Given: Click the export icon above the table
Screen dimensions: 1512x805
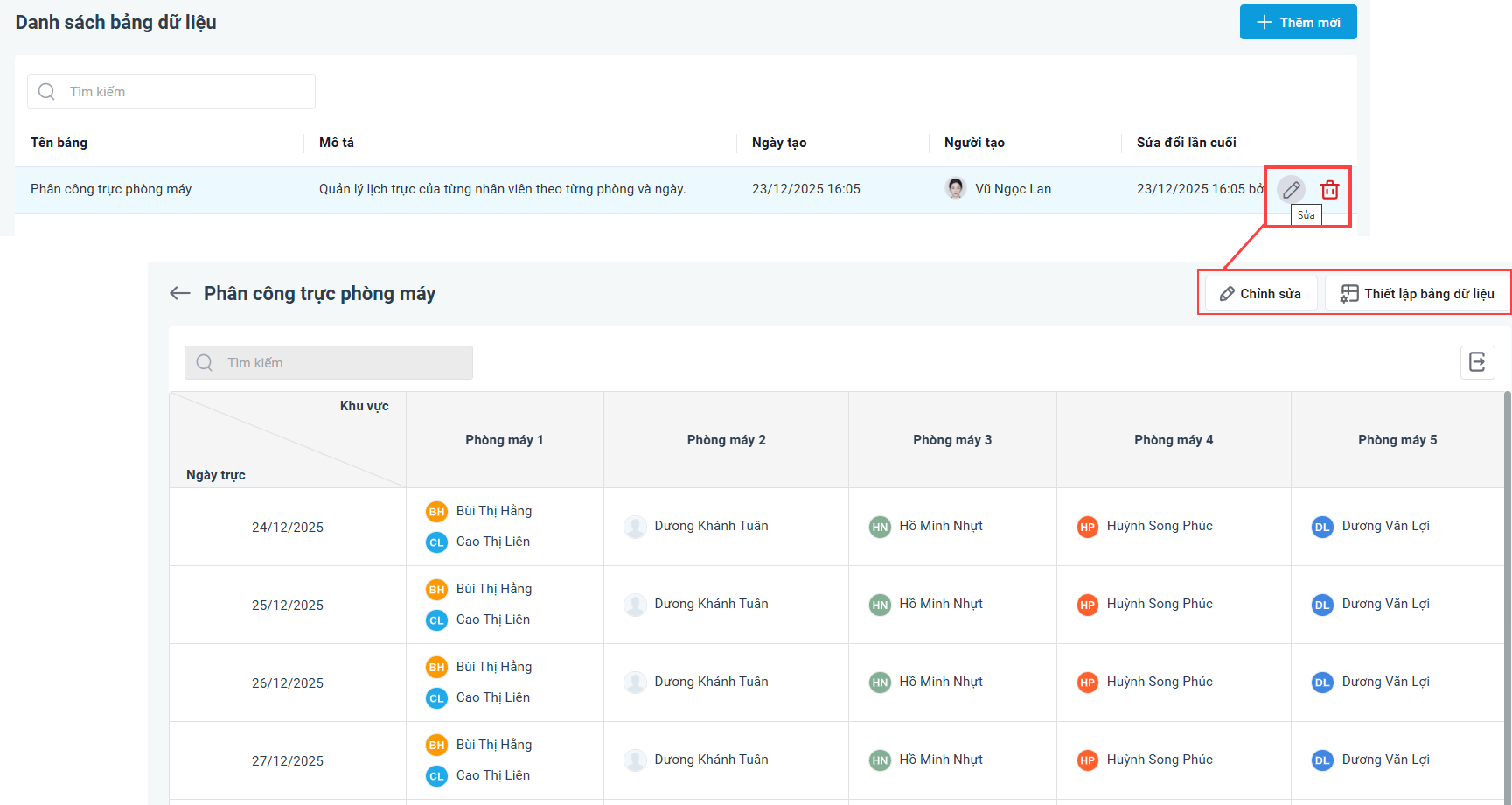Looking at the screenshot, I should pos(1477,362).
